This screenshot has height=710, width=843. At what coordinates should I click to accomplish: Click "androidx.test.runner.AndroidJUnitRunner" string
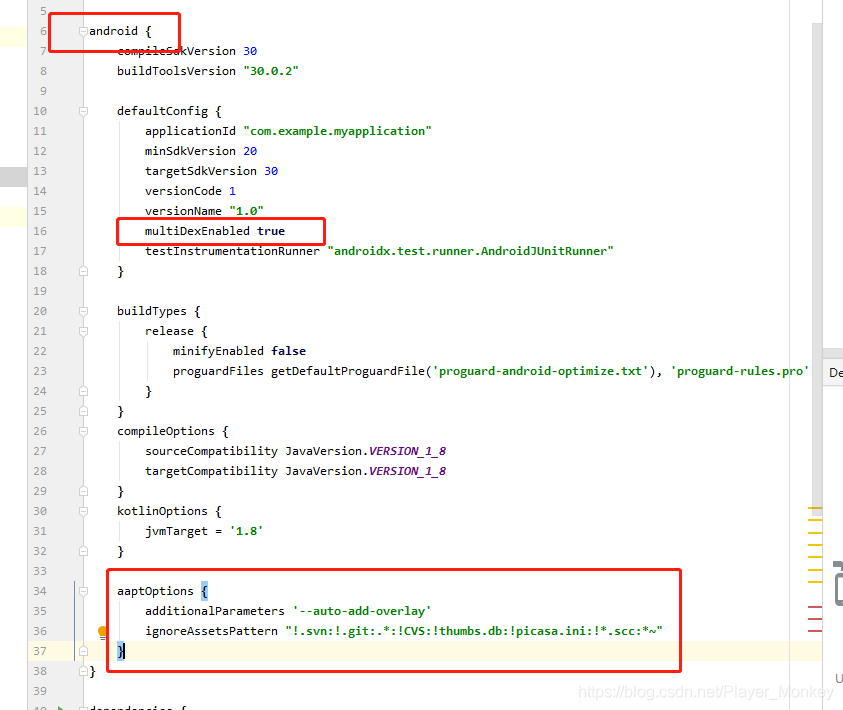[x=470, y=251]
